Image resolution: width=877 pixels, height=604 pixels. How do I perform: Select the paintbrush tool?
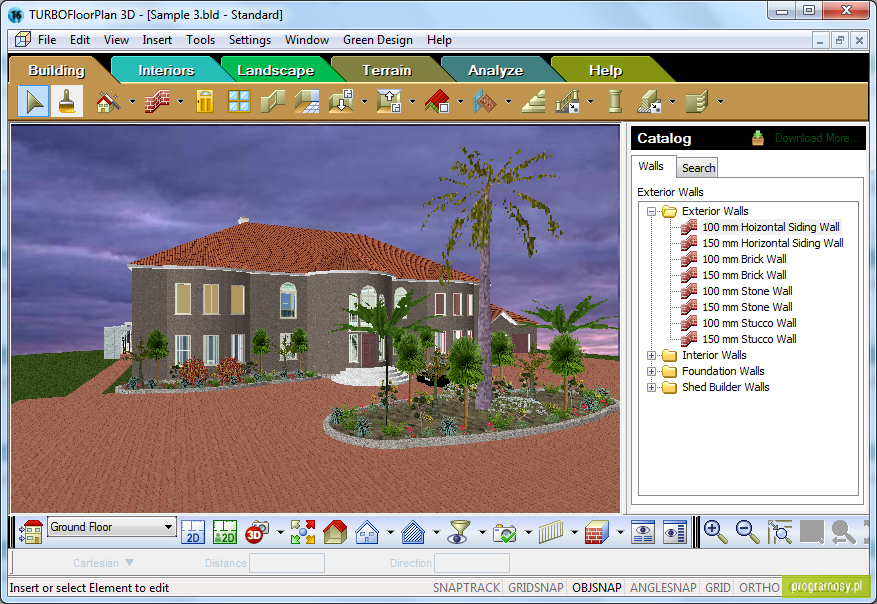tap(67, 101)
